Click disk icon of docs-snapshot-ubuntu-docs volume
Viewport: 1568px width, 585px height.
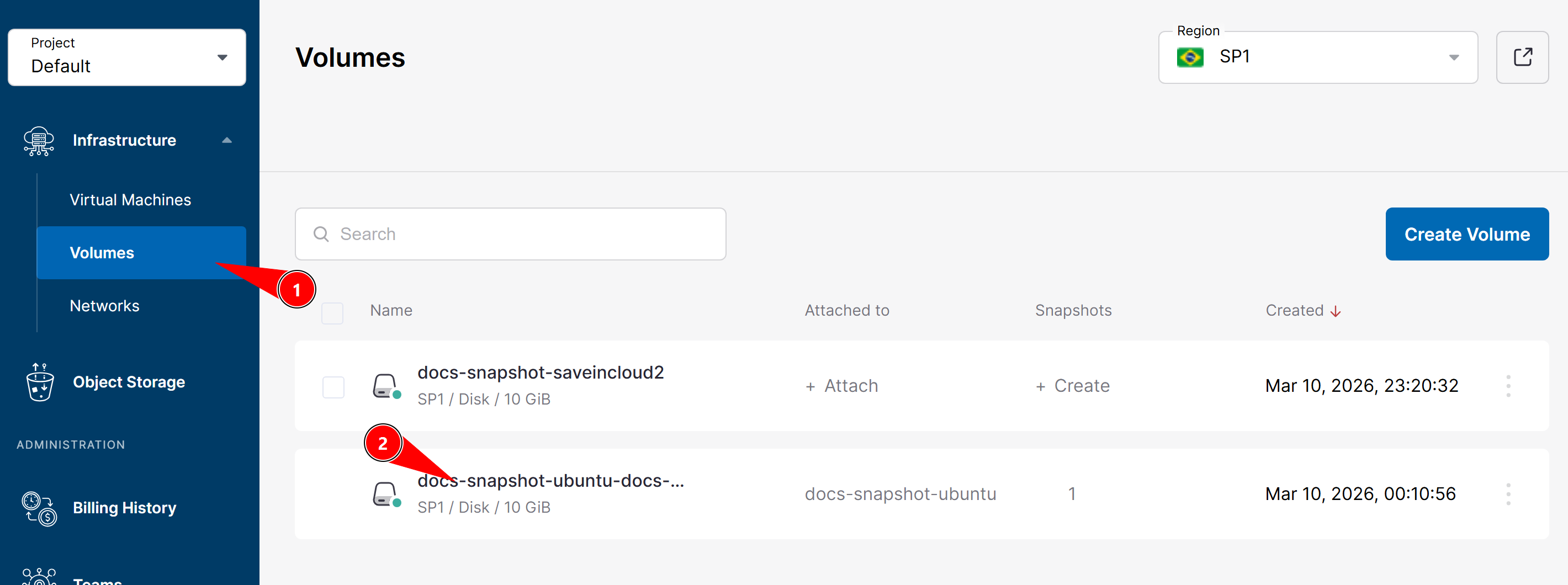pyautogui.click(x=386, y=494)
